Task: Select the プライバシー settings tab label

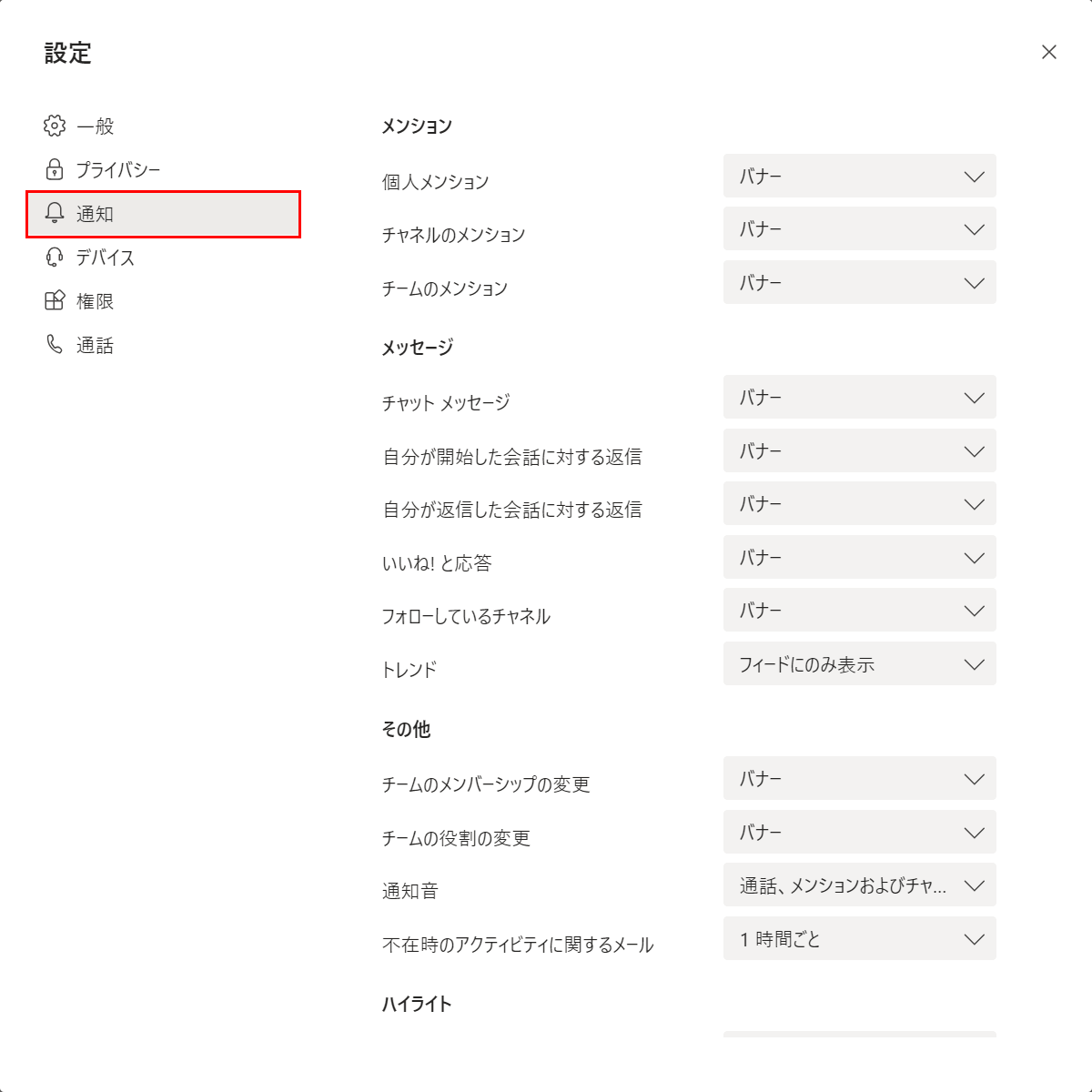Action: coord(118,170)
